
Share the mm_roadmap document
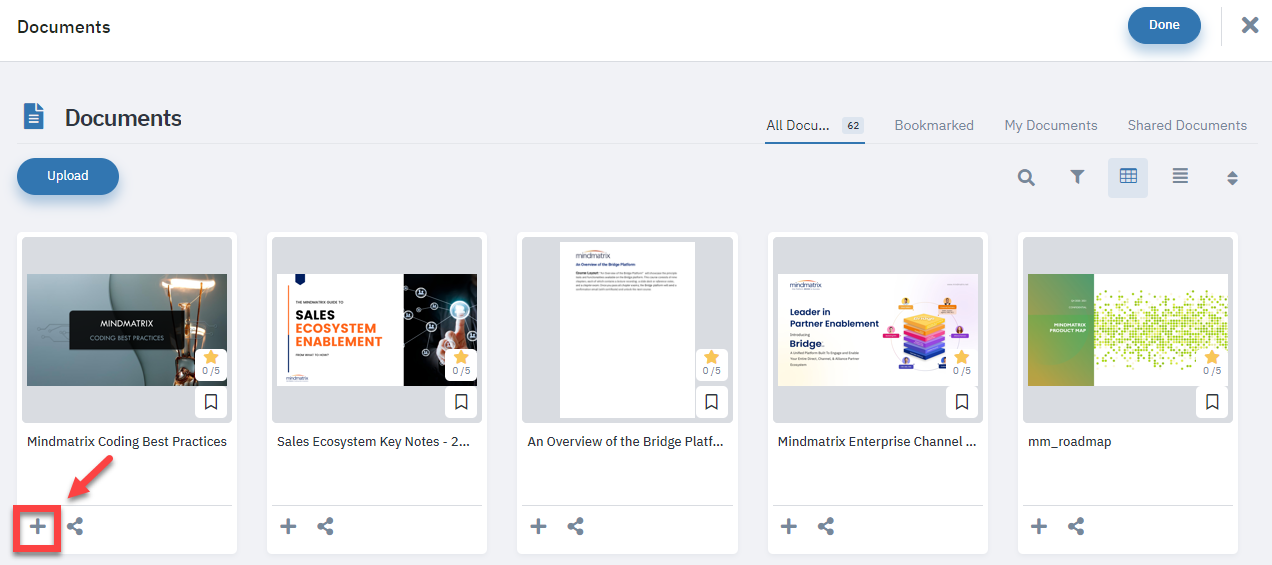pos(1076,526)
